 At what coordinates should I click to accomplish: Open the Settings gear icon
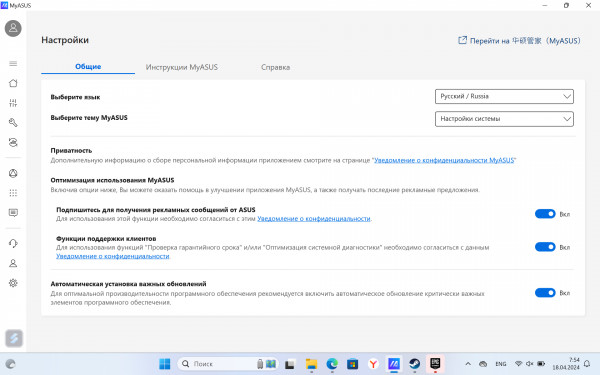tap(13, 283)
